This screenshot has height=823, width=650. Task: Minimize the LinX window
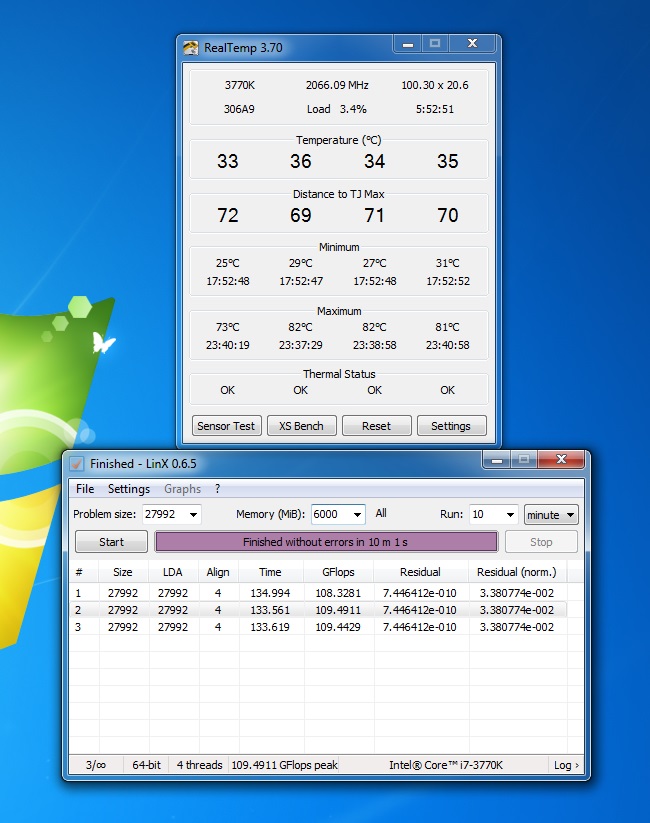pos(497,460)
